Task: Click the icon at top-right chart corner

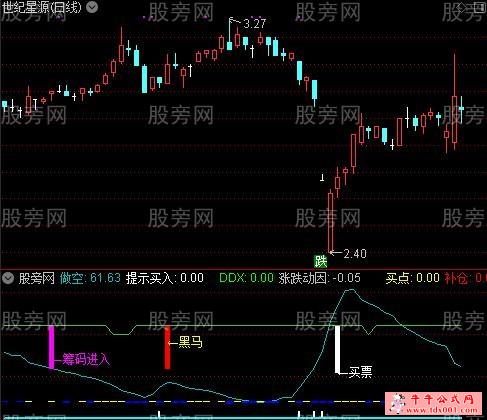Action: point(479,8)
